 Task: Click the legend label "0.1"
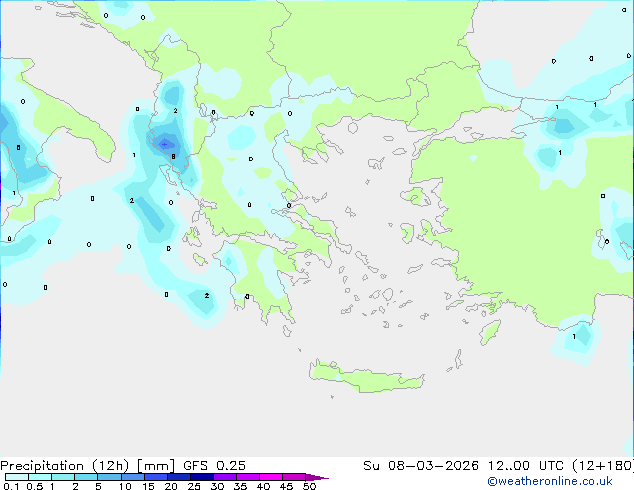pos(12,486)
